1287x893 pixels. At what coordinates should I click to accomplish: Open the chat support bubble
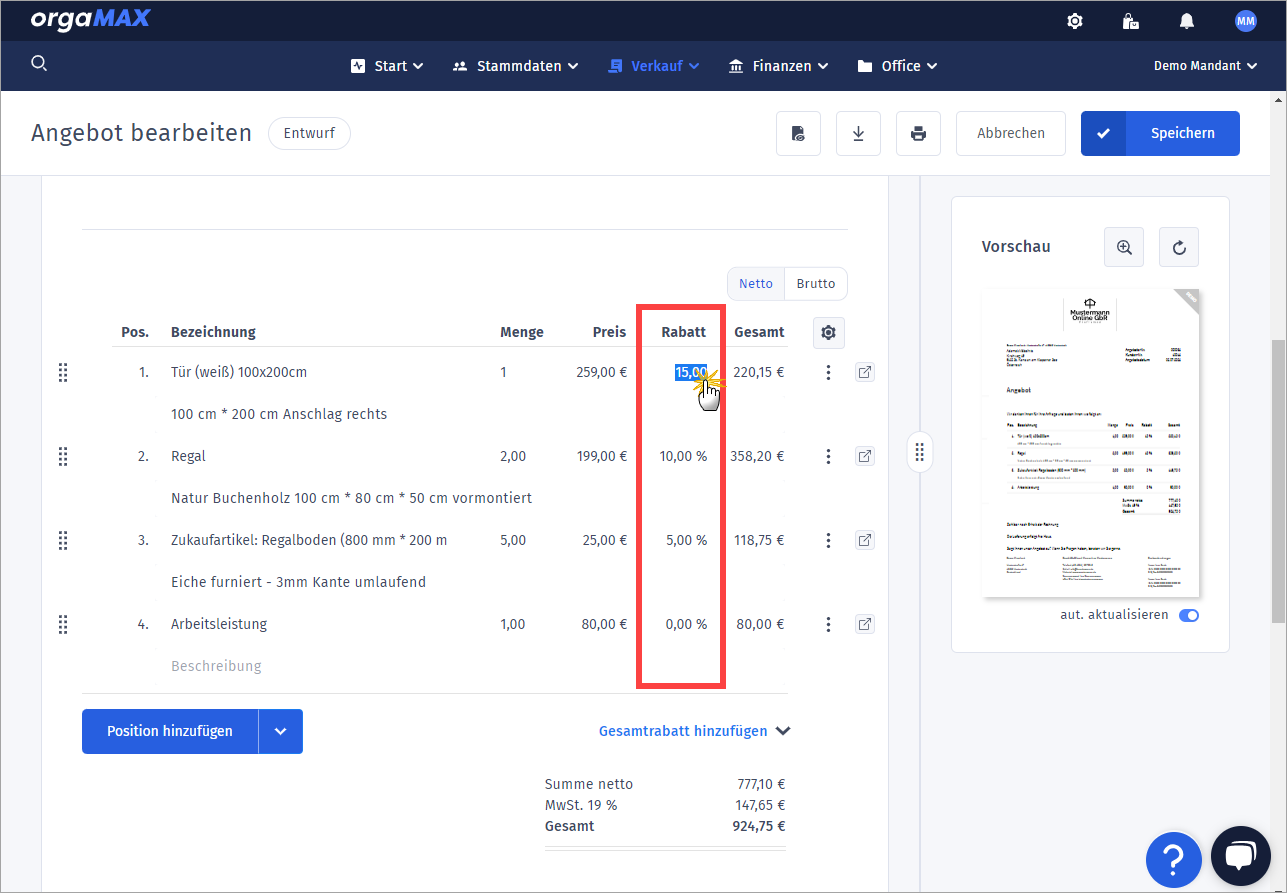1240,856
